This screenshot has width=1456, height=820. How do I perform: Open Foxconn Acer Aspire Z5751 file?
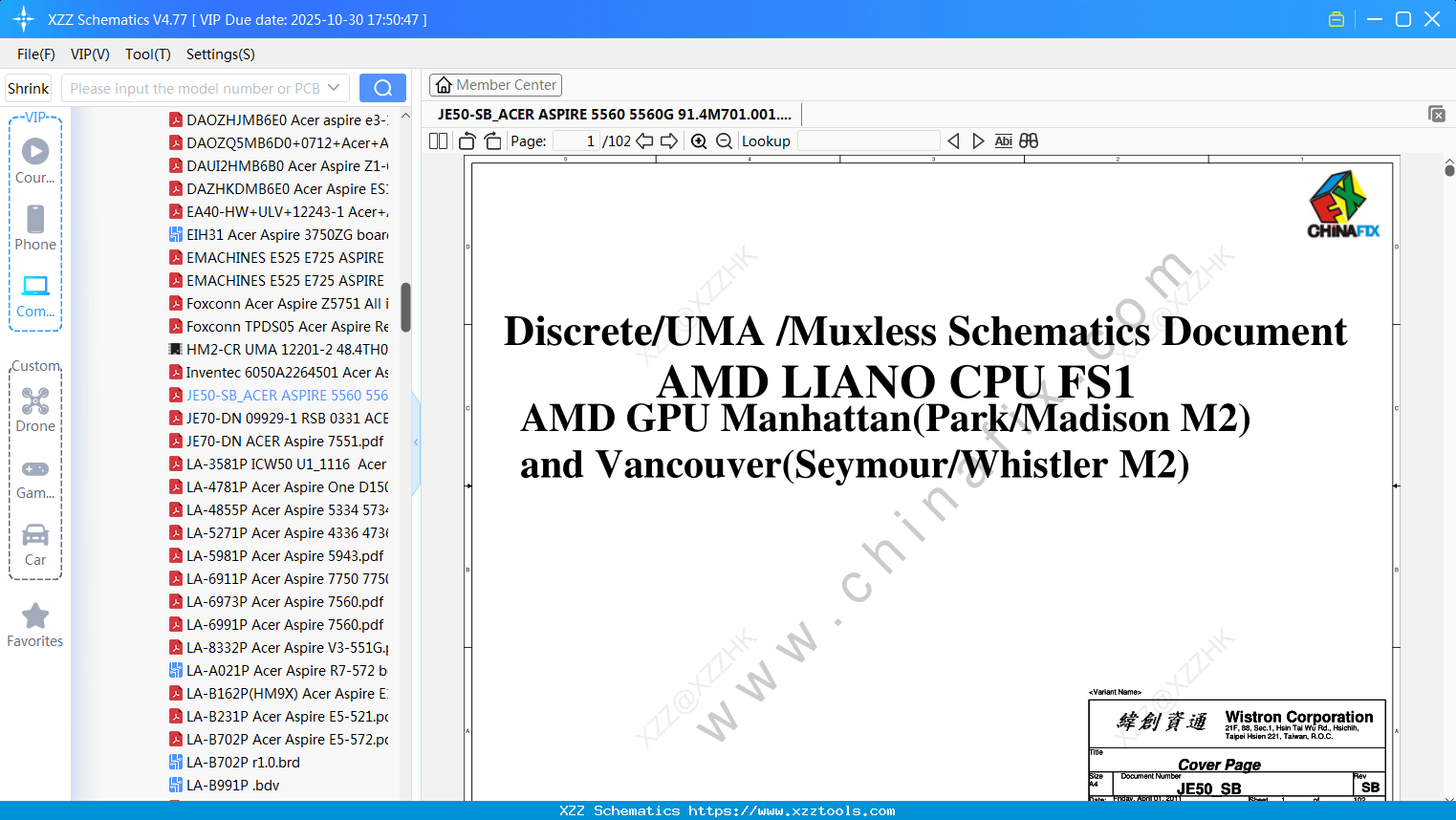[x=279, y=303]
